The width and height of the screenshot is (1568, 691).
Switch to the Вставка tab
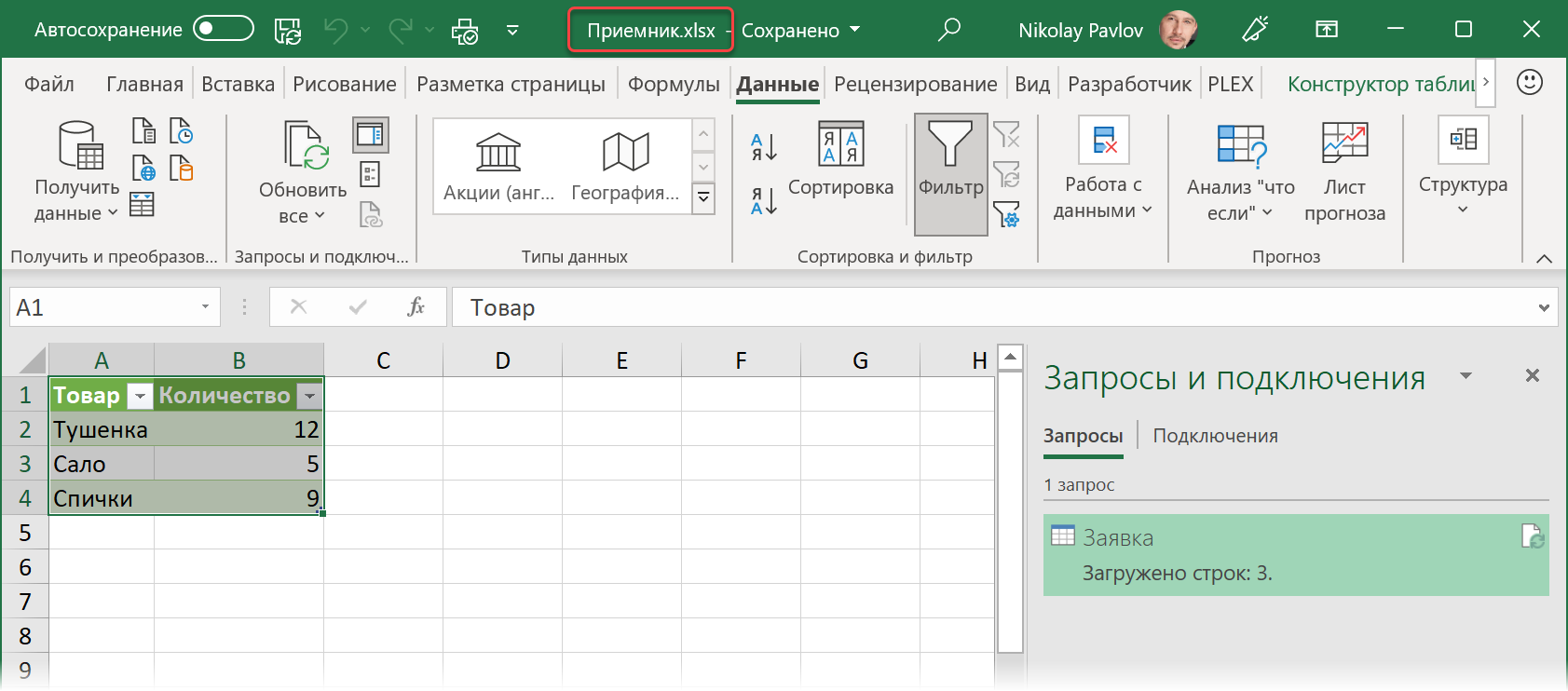pyautogui.click(x=239, y=84)
